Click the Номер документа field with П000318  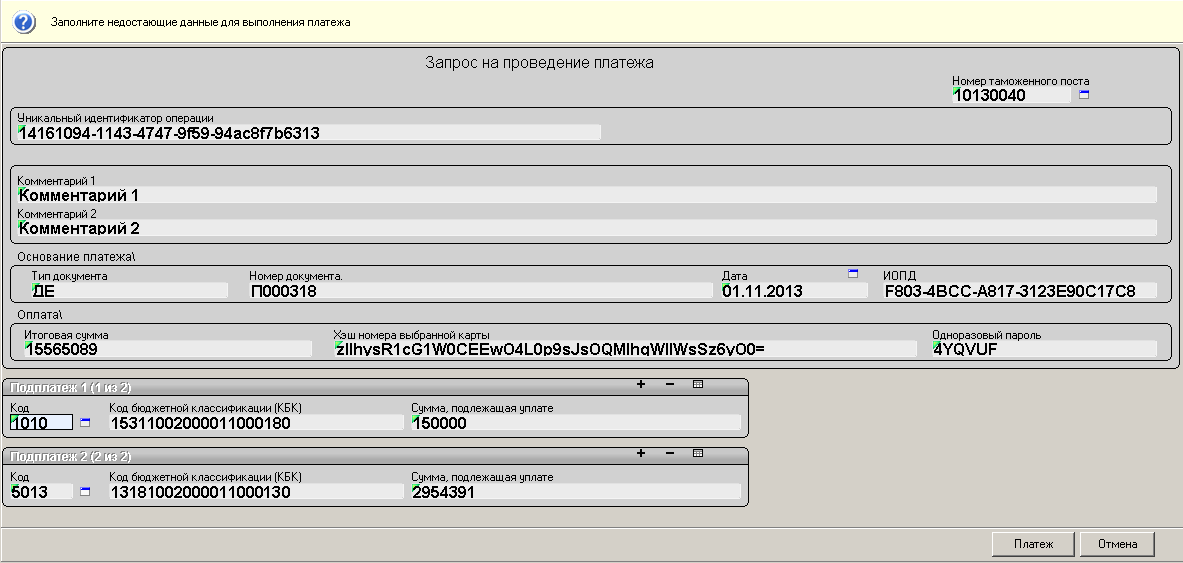coord(480,291)
